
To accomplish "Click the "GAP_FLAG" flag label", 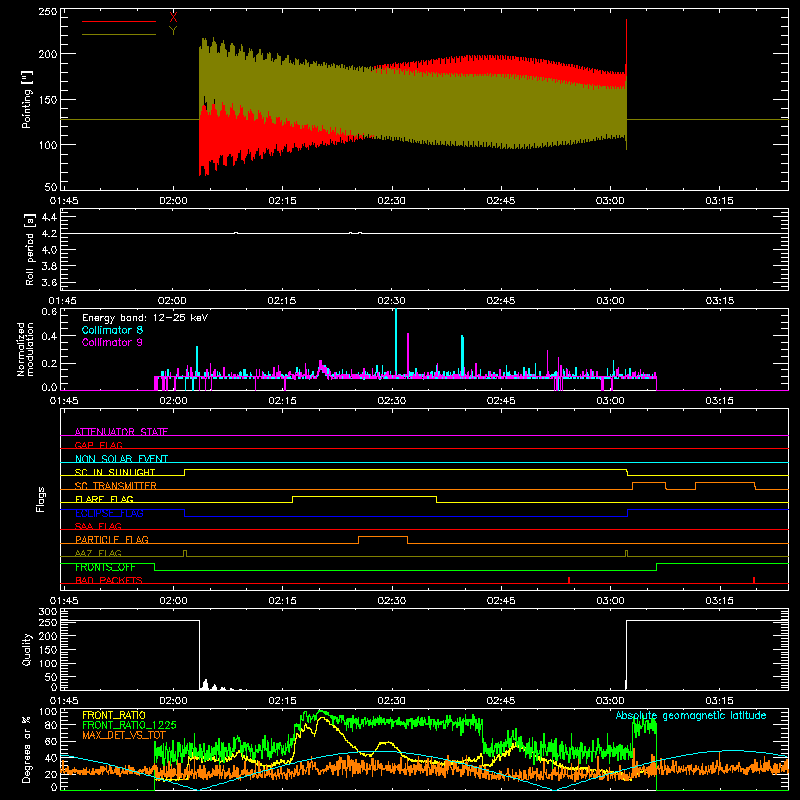I will [98, 445].
